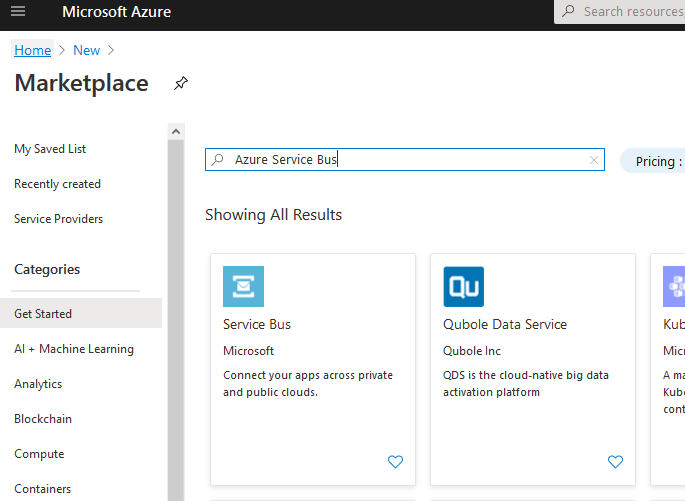Focus the global Search resources box
Image resolution: width=685 pixels, height=501 pixels.
click(x=619, y=12)
